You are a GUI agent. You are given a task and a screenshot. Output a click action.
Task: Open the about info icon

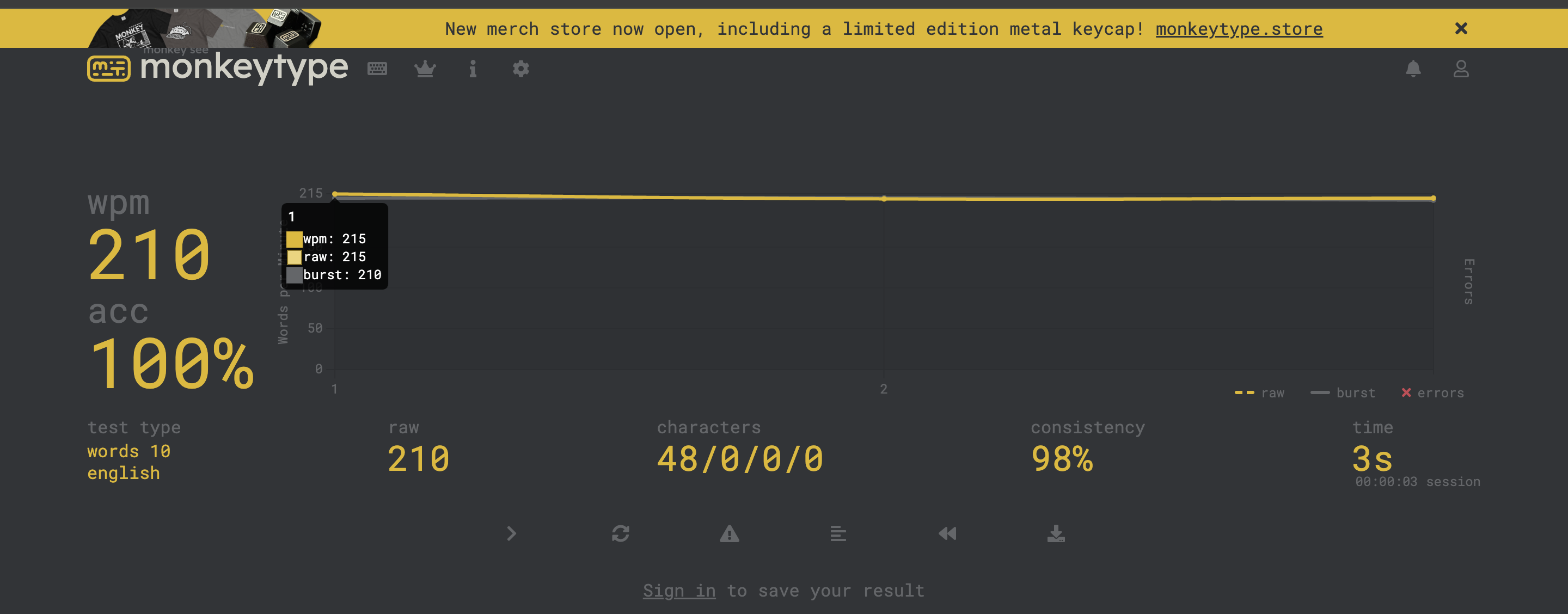point(473,69)
